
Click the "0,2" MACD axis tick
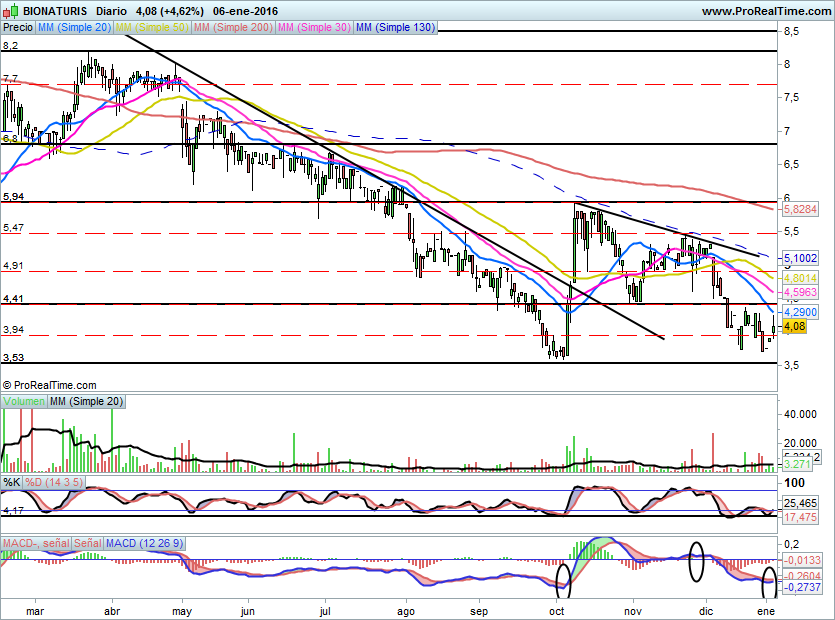(x=791, y=544)
